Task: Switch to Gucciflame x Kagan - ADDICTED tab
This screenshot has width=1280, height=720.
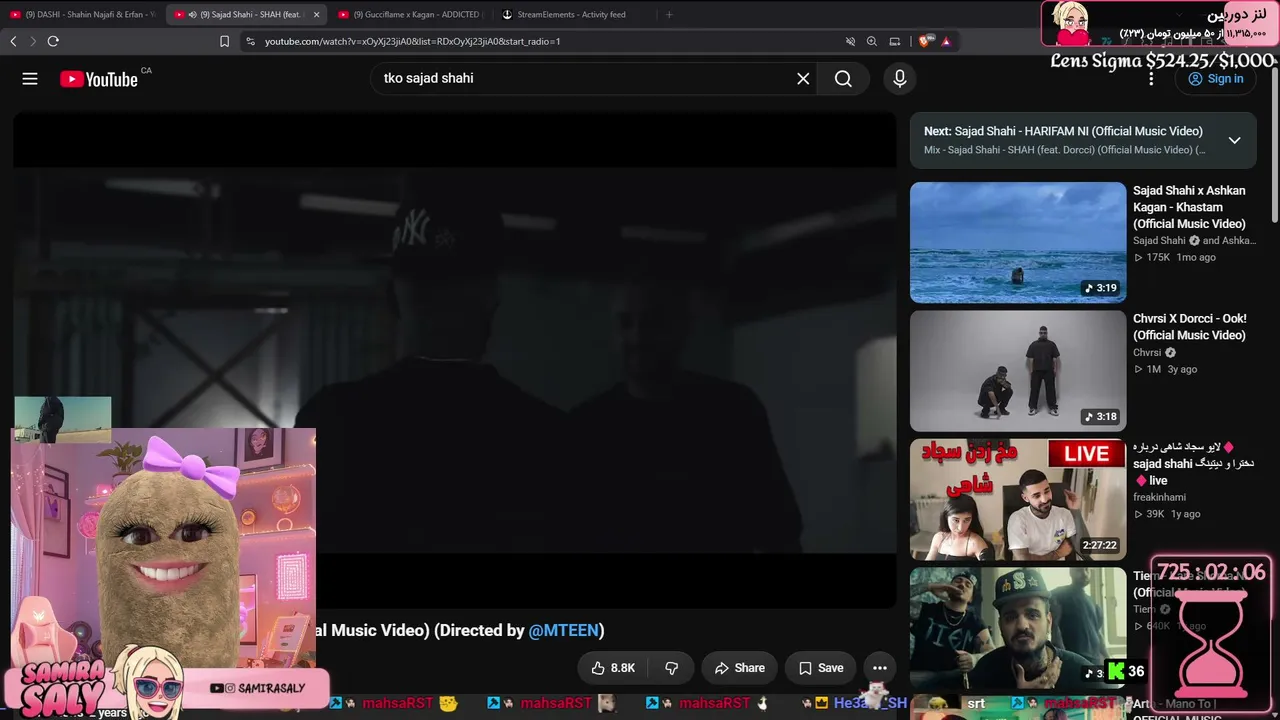Action: [x=410, y=14]
